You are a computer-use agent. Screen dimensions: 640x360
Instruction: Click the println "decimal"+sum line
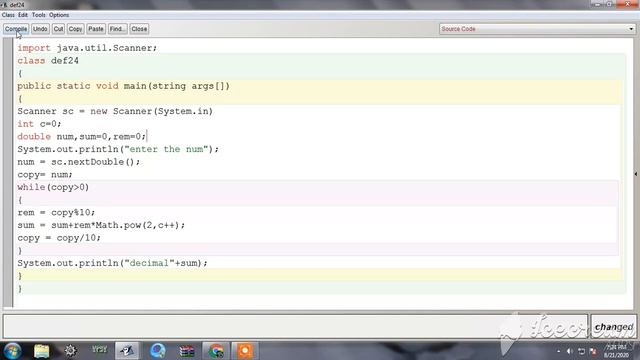[x=112, y=263]
